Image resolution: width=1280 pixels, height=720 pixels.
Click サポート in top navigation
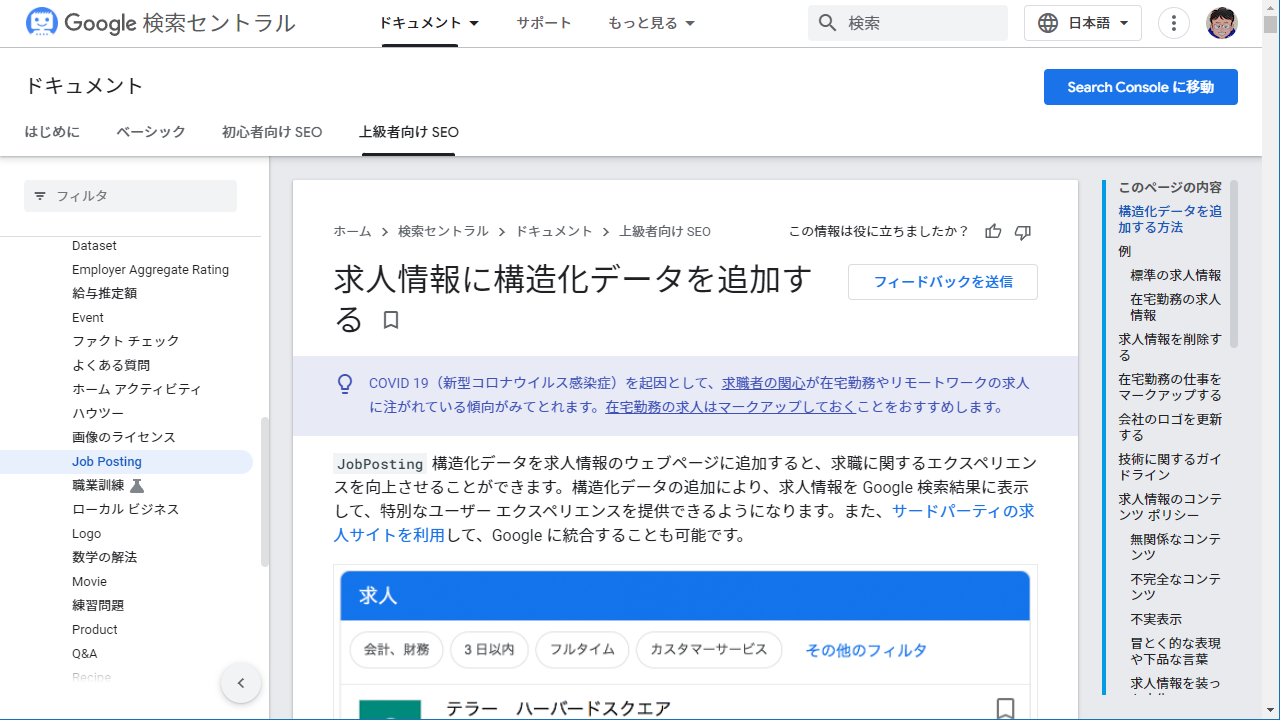pyautogui.click(x=544, y=23)
